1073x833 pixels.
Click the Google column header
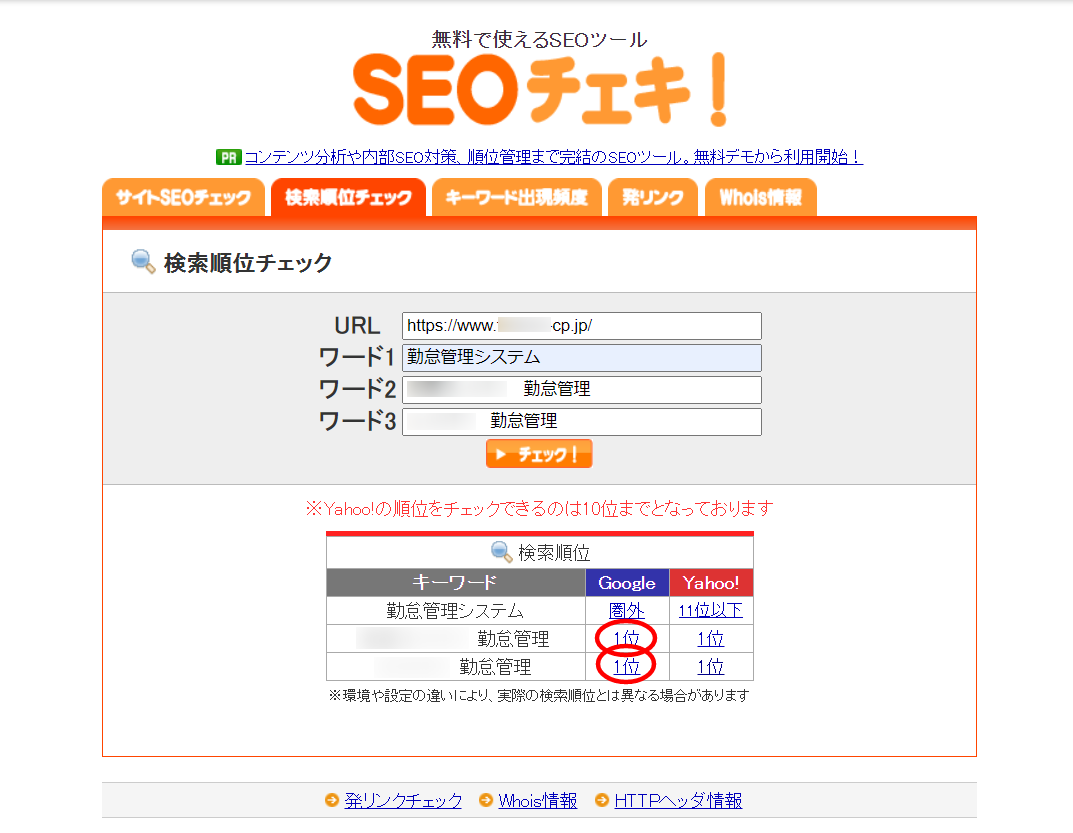(x=627, y=582)
